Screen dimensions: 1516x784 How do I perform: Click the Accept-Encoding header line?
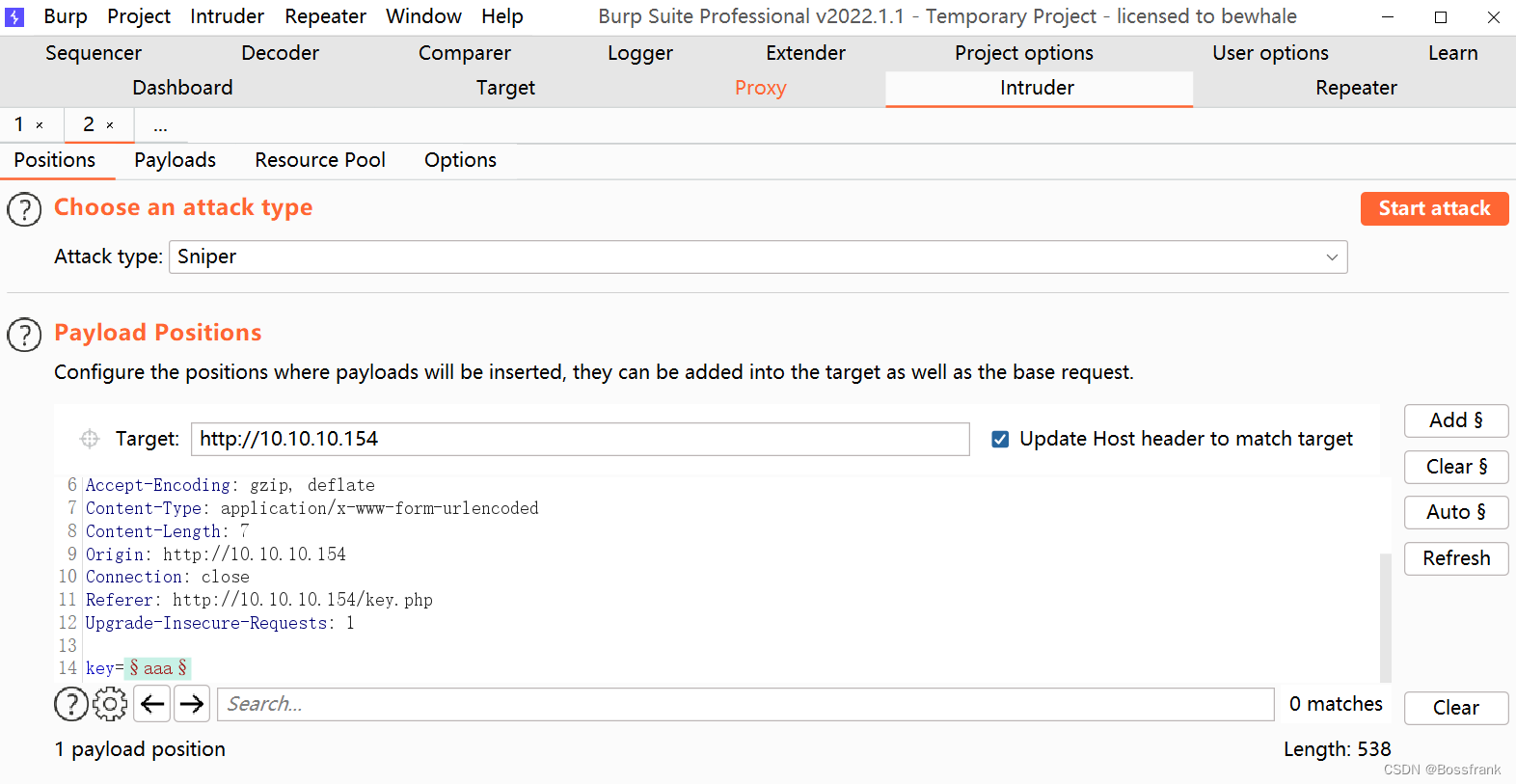230,485
